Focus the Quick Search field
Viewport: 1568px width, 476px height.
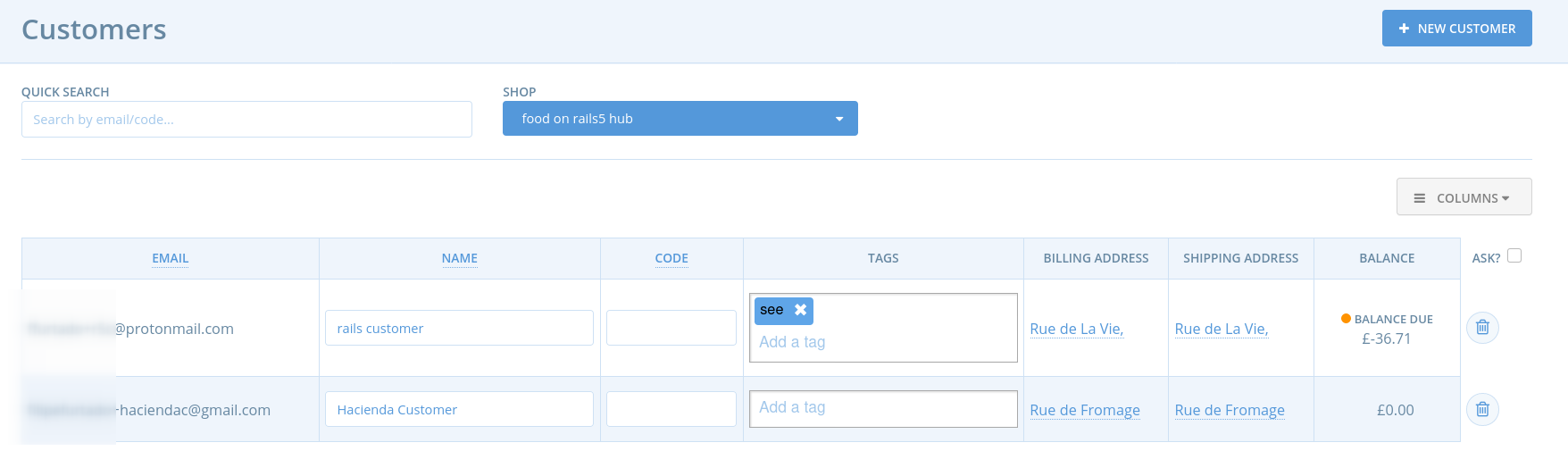[246, 120]
